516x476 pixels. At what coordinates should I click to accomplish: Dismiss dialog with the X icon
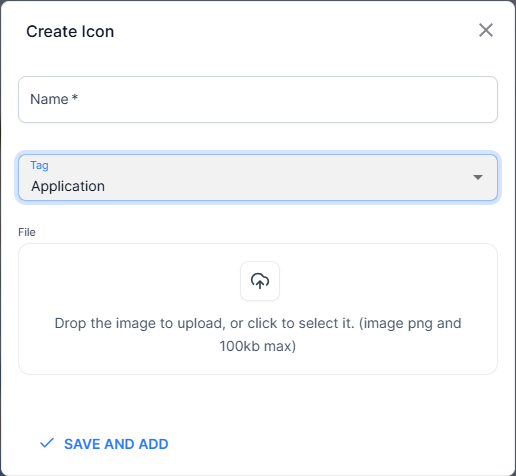click(486, 30)
